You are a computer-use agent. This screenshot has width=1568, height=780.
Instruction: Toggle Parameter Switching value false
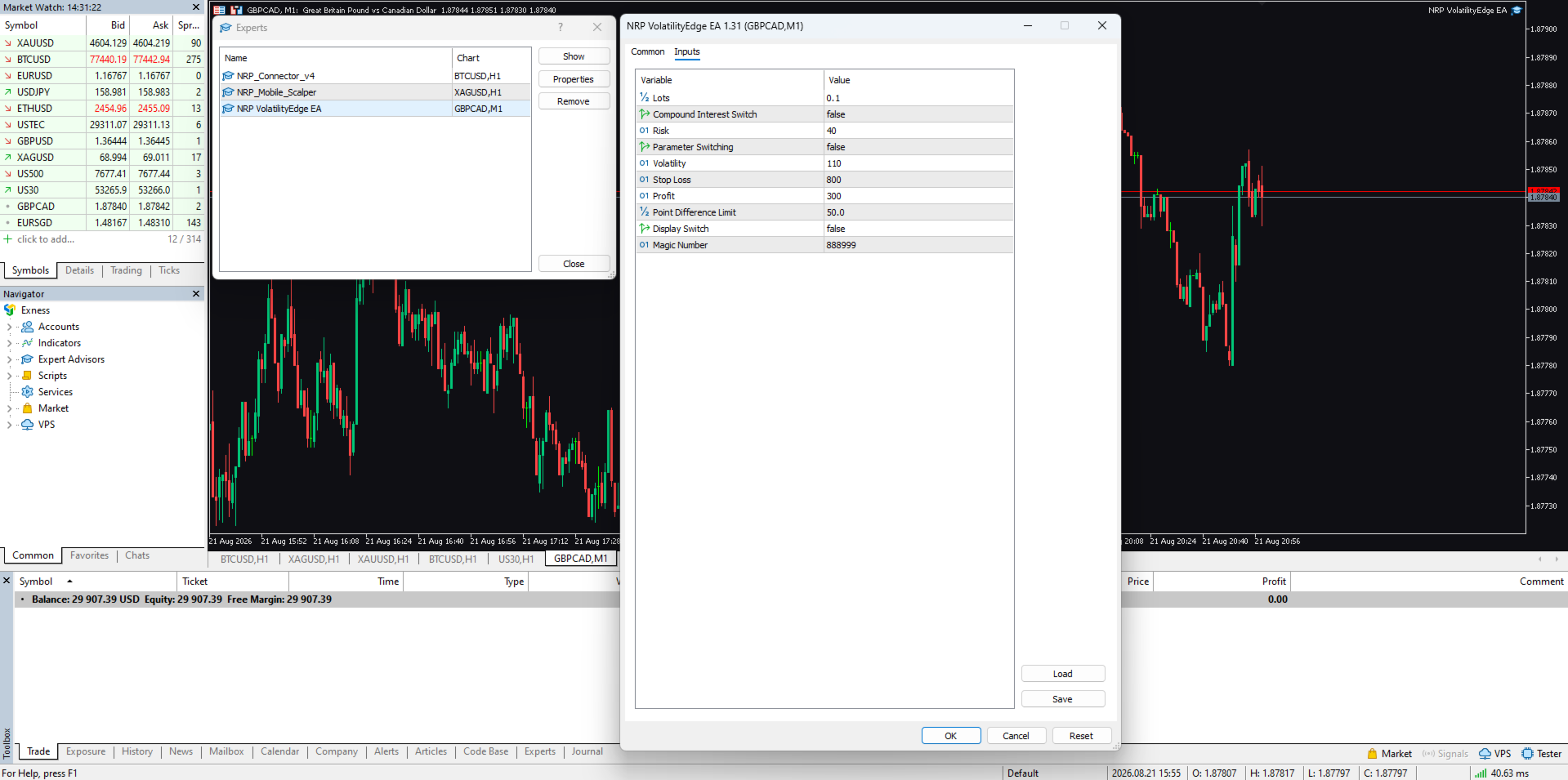919,147
